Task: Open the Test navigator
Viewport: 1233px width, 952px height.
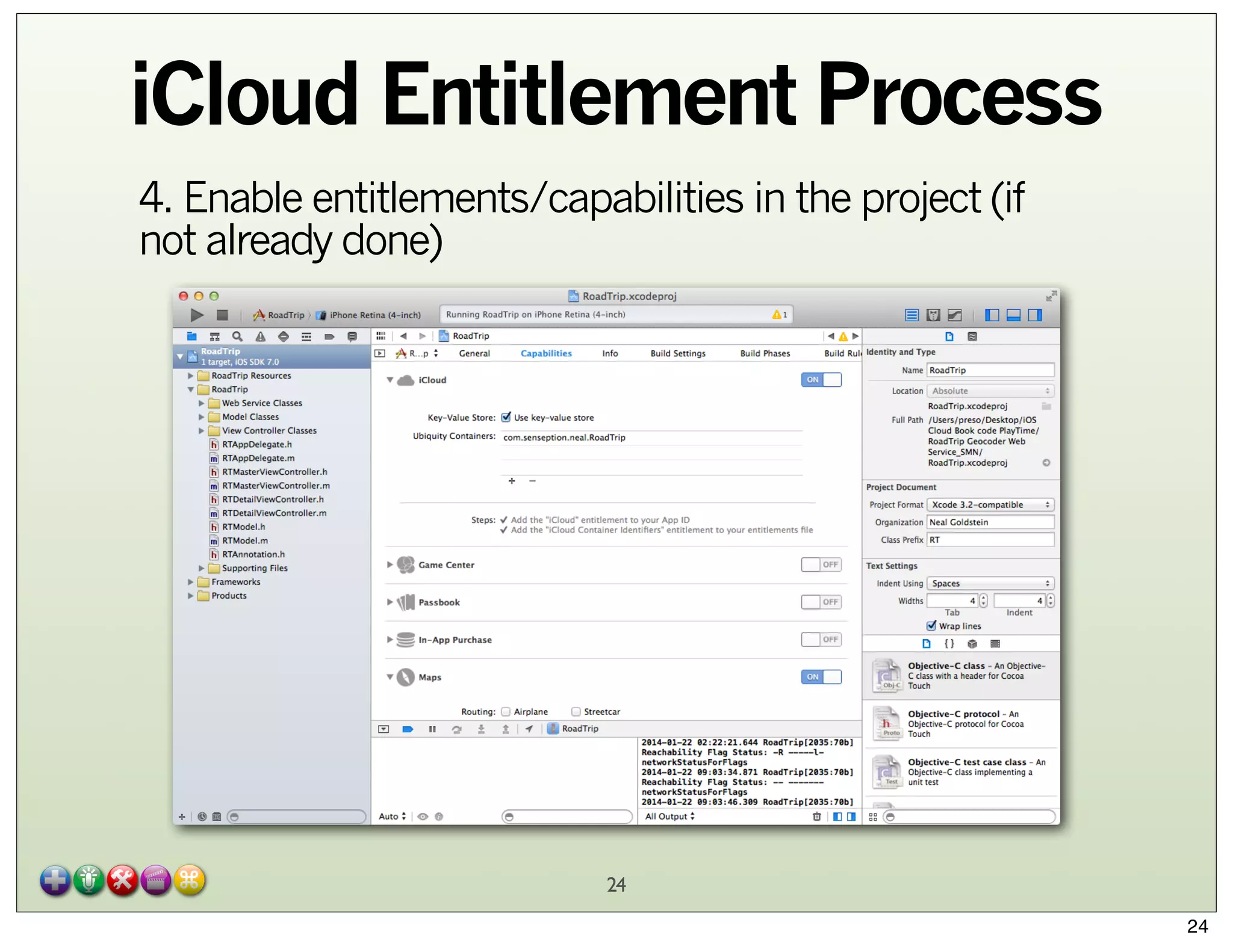Action: click(x=283, y=336)
